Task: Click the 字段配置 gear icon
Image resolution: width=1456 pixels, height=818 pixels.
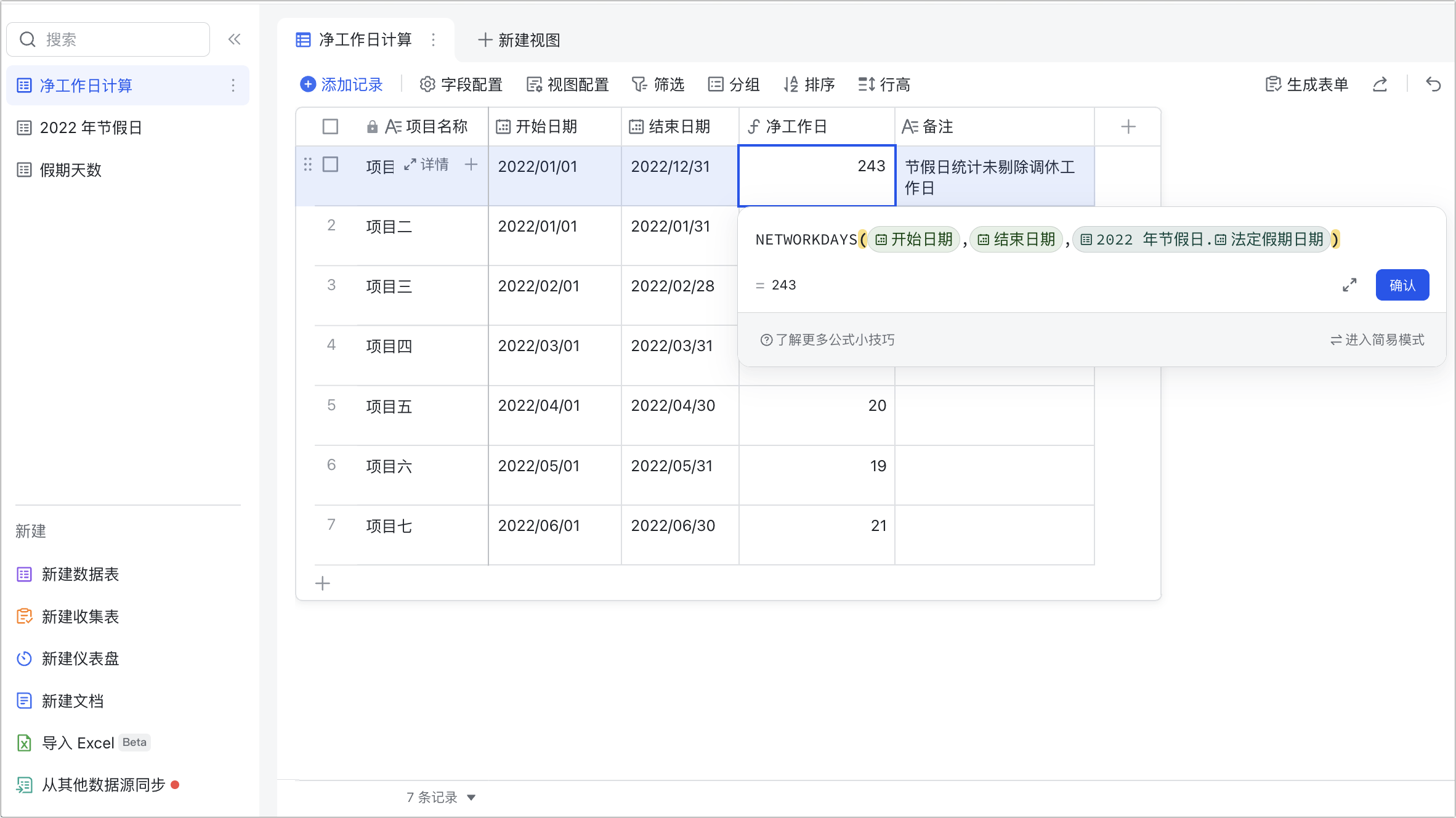Action: [427, 84]
